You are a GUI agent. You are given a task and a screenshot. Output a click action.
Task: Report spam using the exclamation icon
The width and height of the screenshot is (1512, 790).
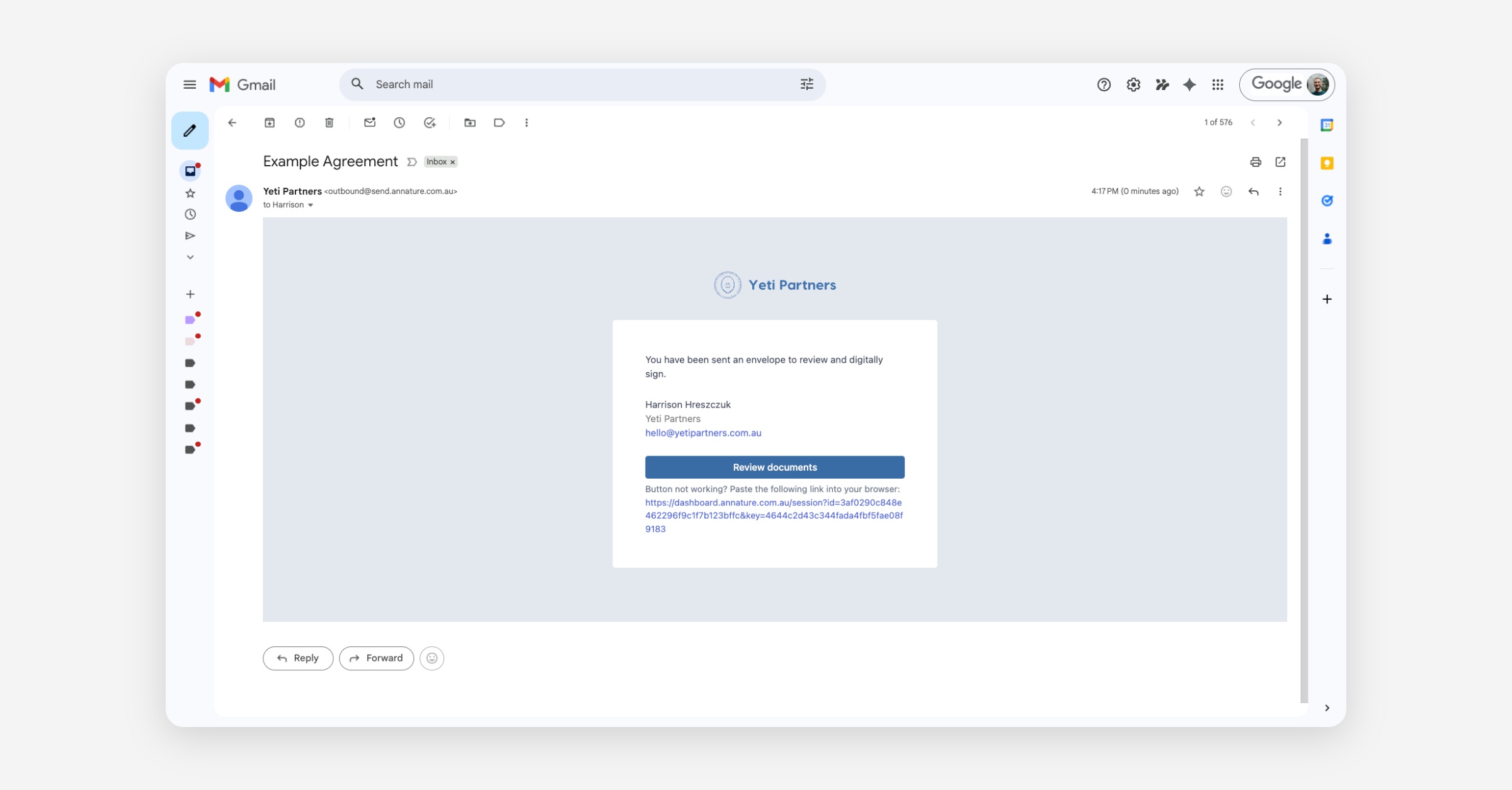click(300, 123)
